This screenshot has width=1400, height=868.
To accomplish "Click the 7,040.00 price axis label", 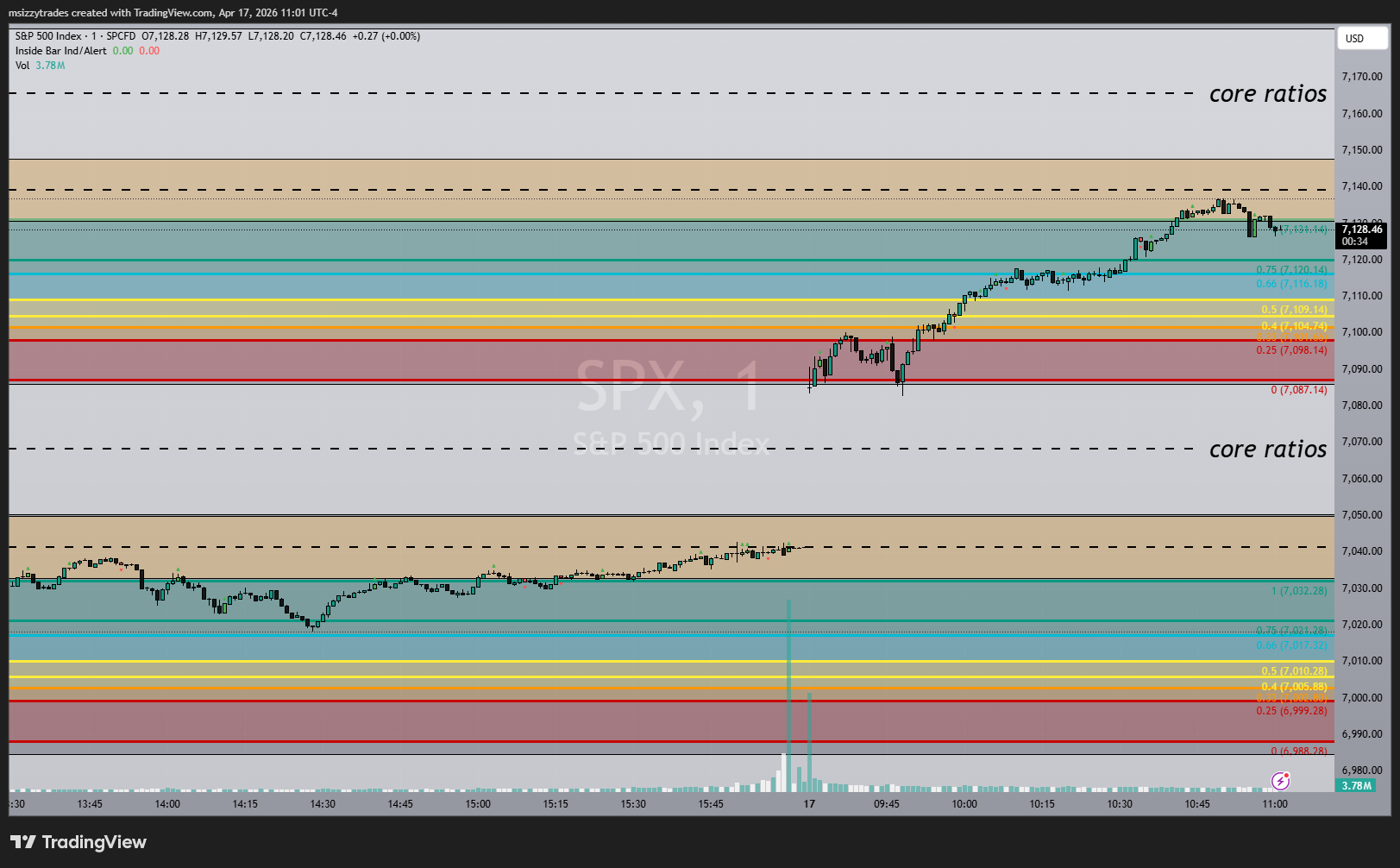I will pyautogui.click(x=1362, y=551).
